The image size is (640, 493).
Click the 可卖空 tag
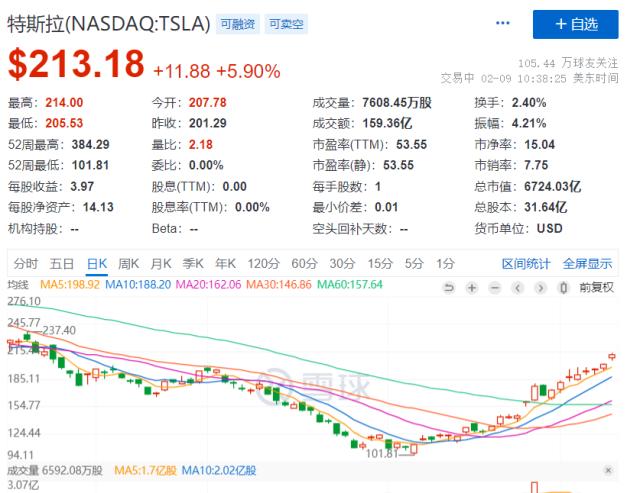[286, 24]
